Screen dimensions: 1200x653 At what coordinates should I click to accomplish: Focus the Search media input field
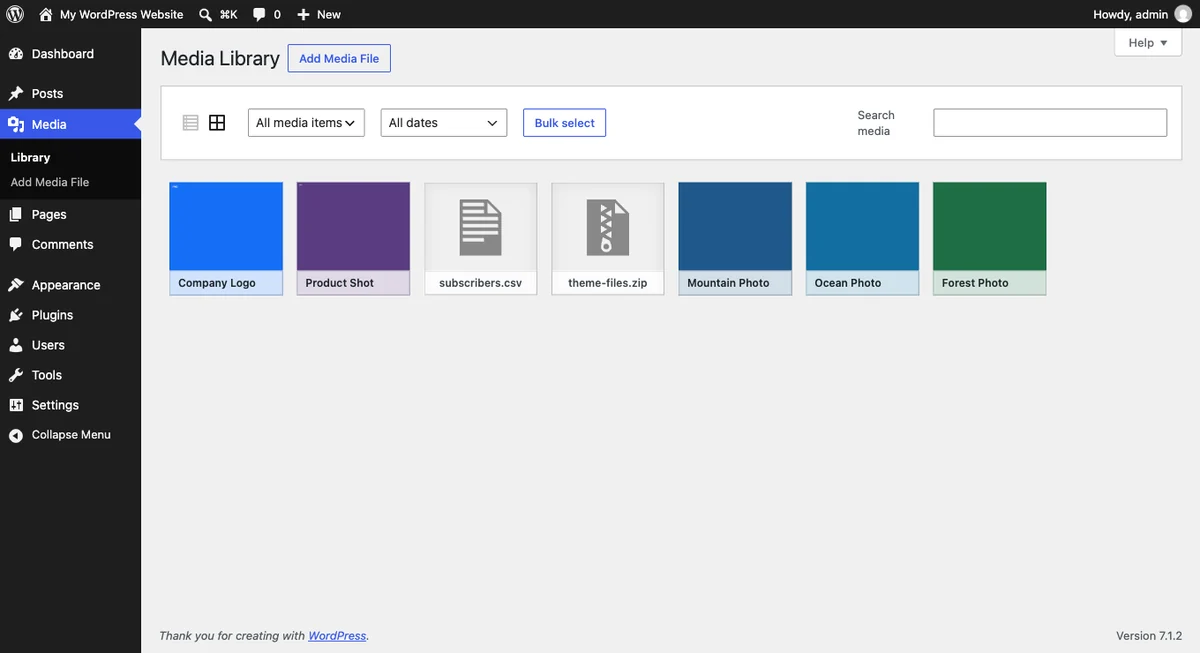[1050, 123]
